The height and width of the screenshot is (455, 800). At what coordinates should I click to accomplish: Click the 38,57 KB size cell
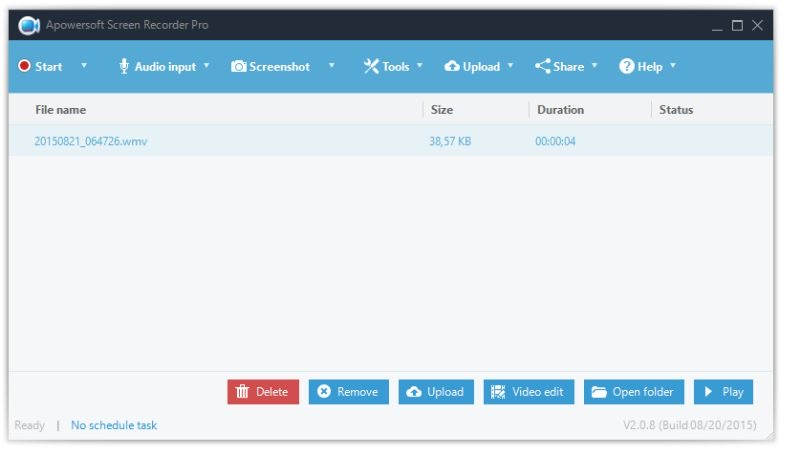pos(450,141)
